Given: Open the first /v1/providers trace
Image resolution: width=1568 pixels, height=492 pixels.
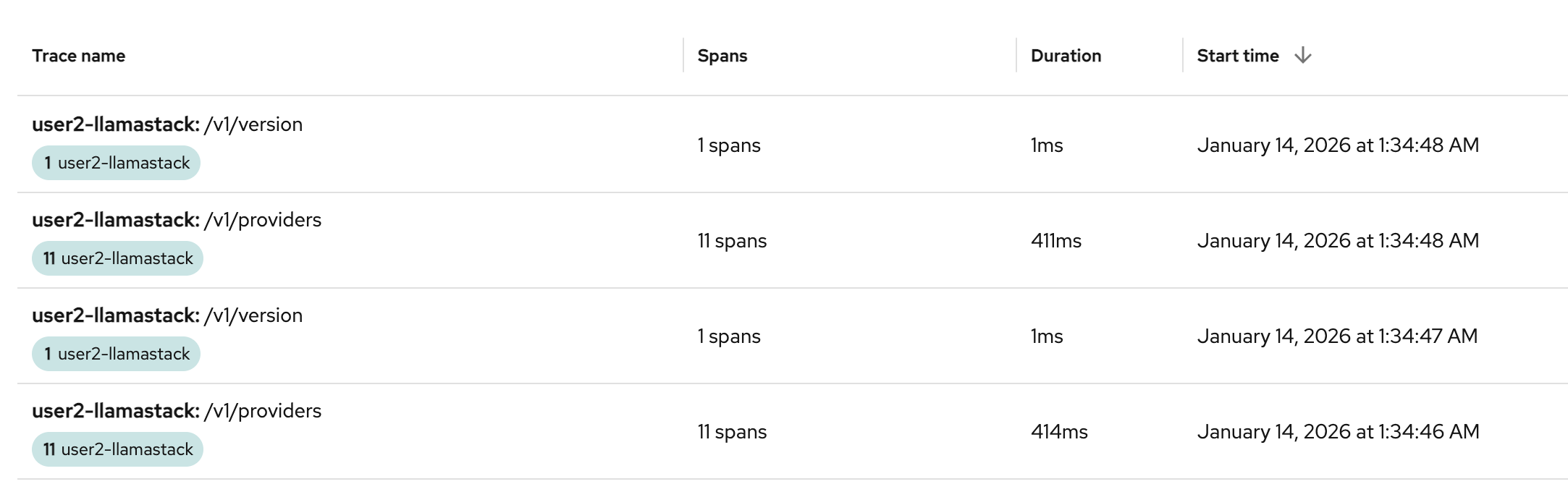Looking at the screenshot, I should (x=177, y=220).
